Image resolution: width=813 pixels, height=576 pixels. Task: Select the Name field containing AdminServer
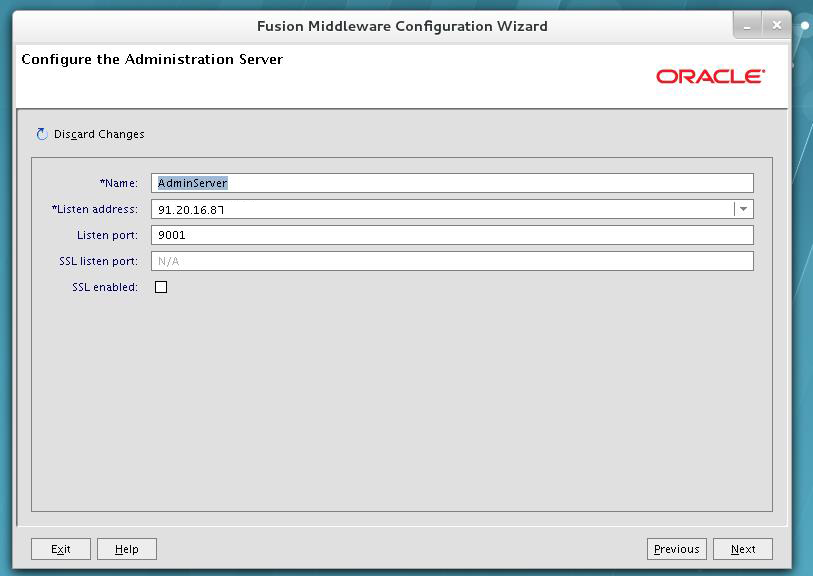point(452,183)
